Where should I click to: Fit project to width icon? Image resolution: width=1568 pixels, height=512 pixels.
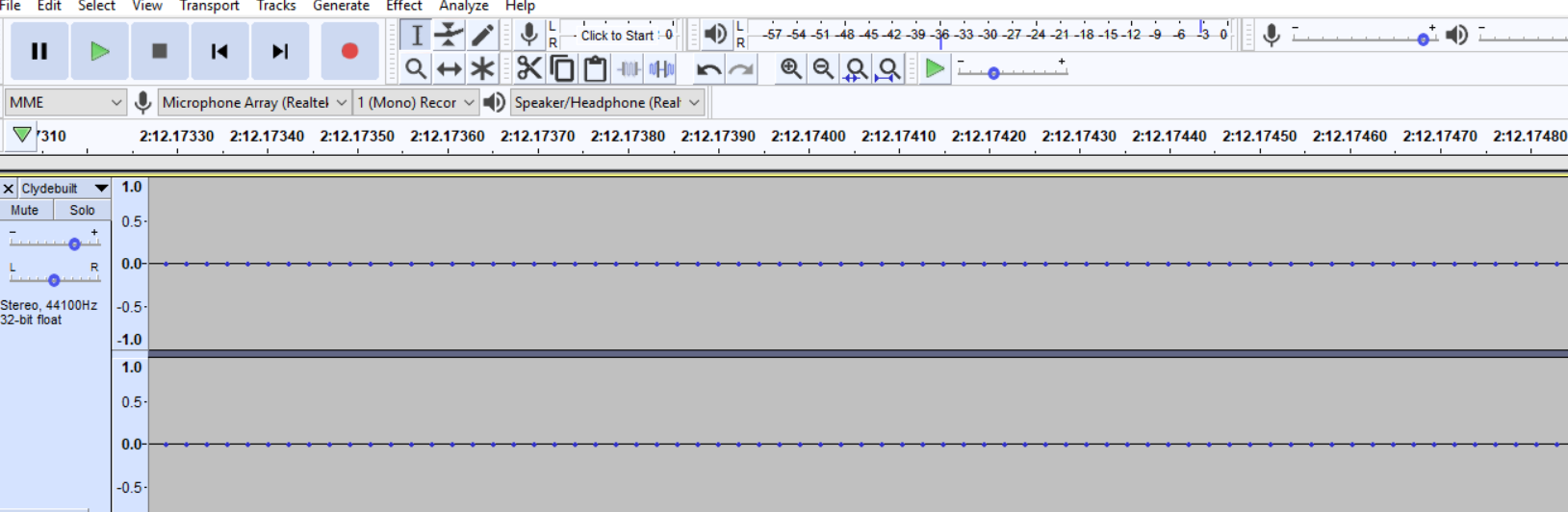pyautogui.click(x=888, y=68)
